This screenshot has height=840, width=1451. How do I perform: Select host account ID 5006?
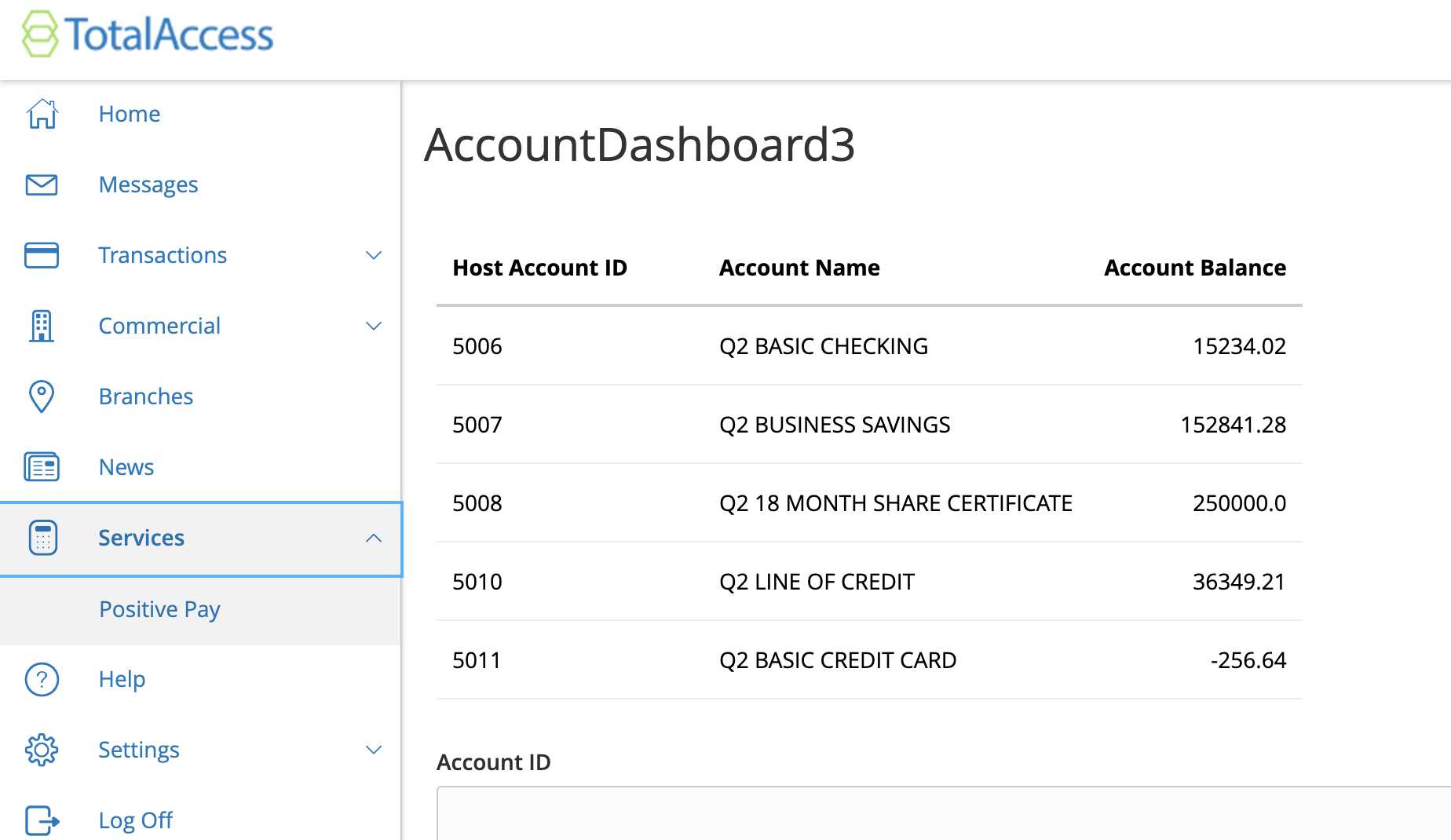477,346
